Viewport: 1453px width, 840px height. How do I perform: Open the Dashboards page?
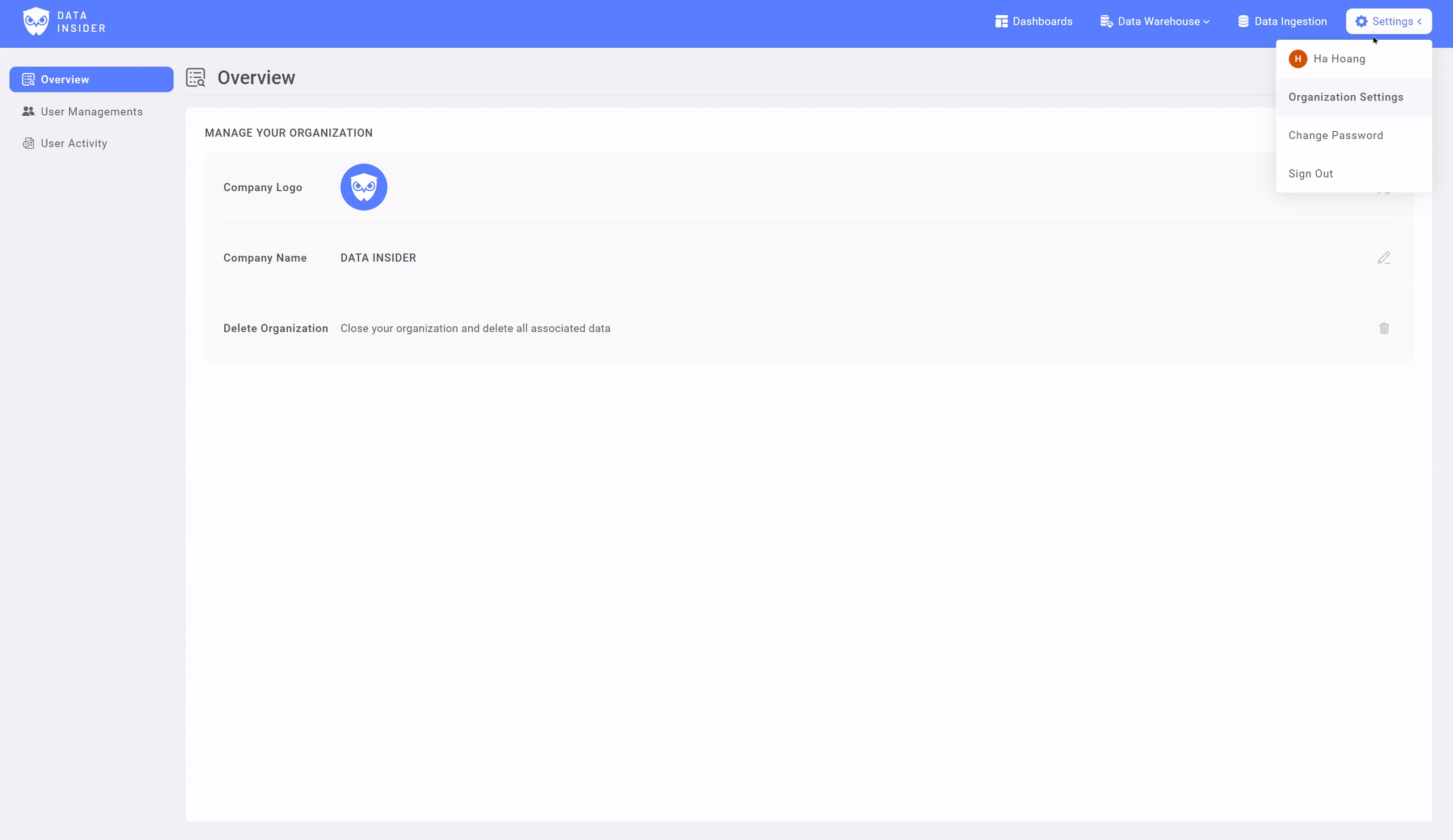1033,22
